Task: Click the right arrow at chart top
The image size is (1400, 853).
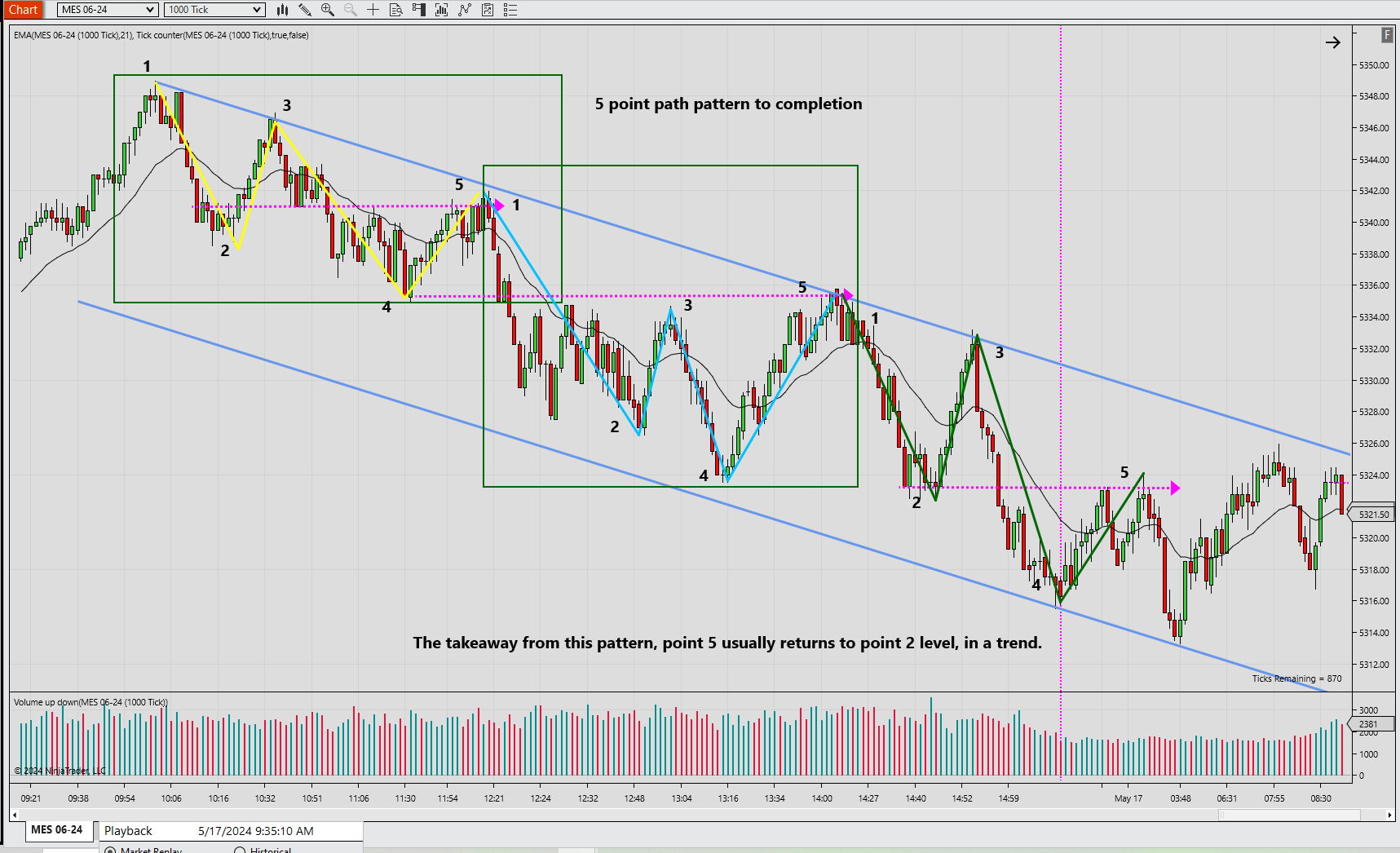Action: (1332, 42)
